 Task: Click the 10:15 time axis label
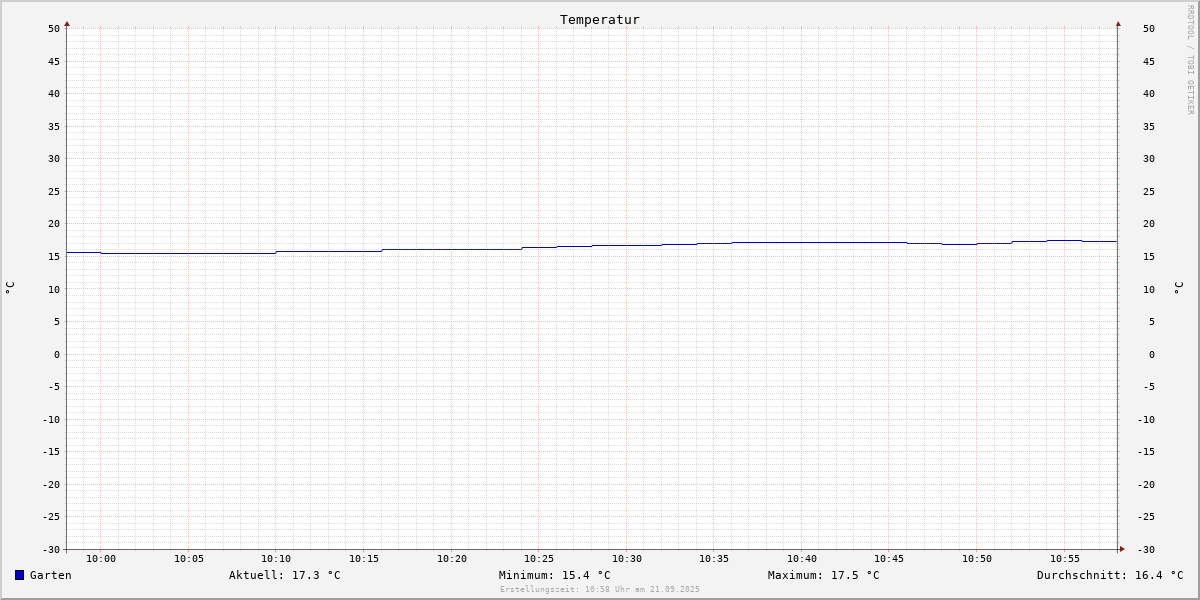coord(364,559)
